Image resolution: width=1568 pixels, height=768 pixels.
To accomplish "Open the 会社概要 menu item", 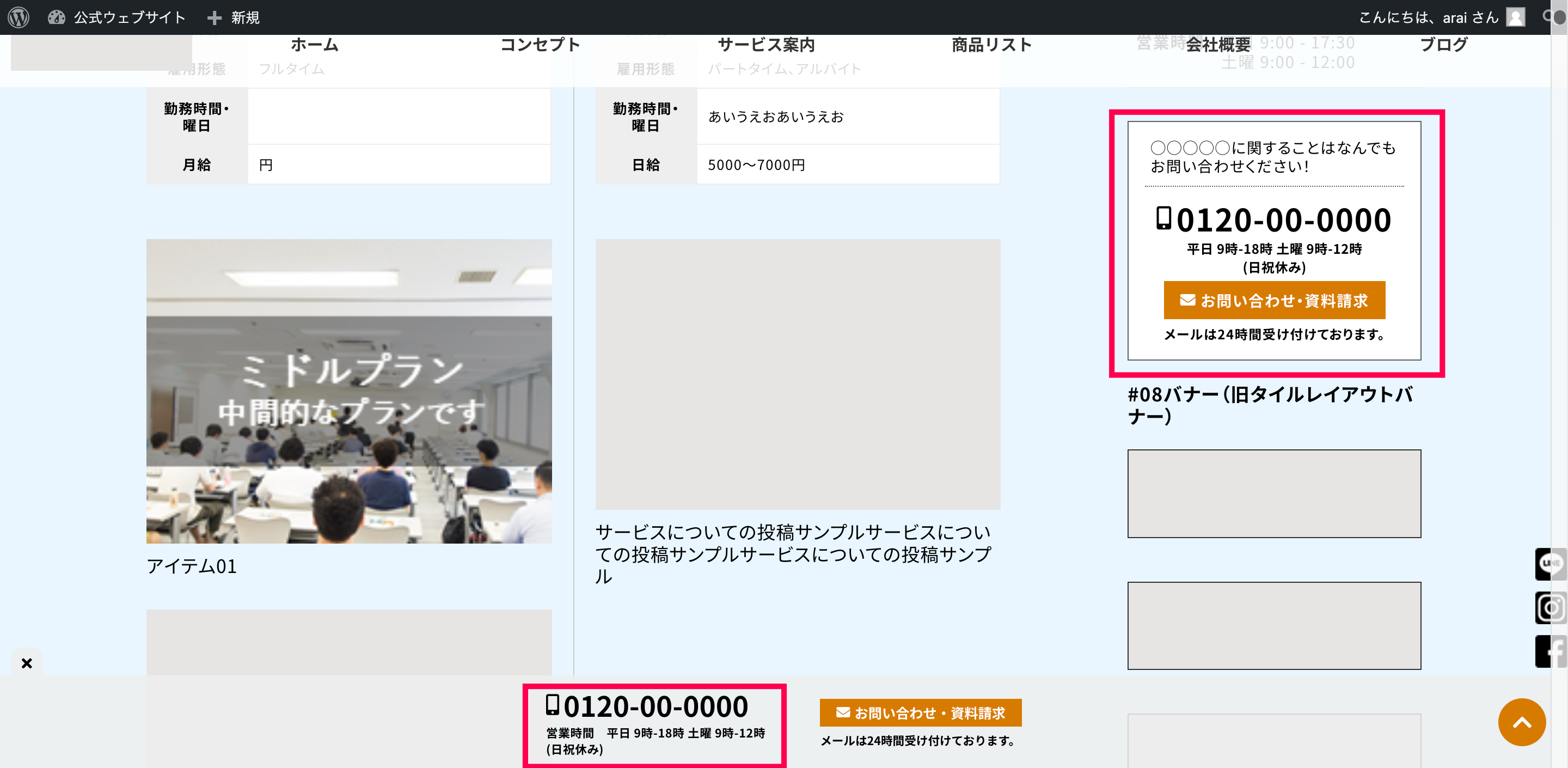I will point(1217,45).
